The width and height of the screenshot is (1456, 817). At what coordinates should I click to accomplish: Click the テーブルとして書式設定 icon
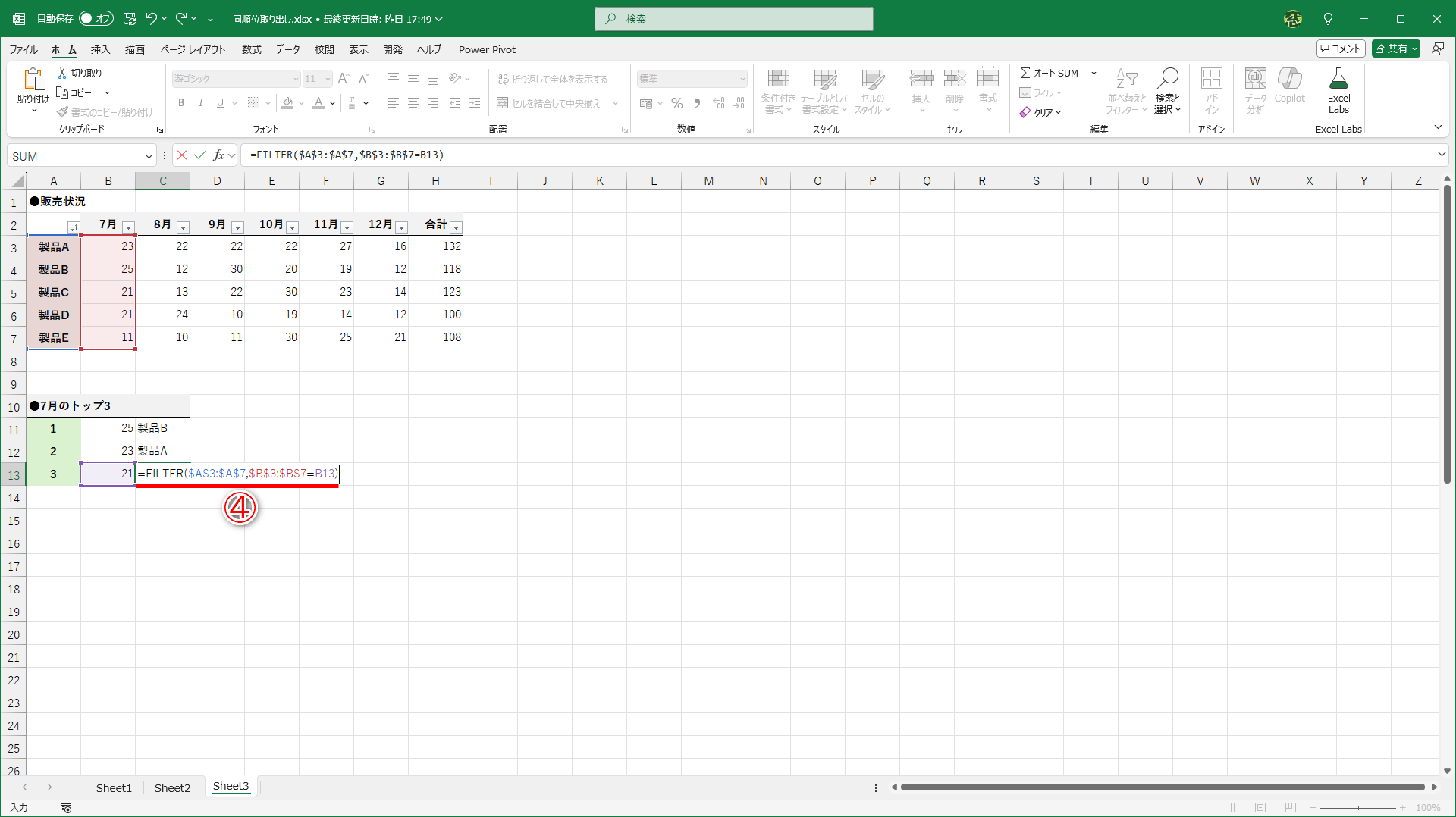point(824,91)
